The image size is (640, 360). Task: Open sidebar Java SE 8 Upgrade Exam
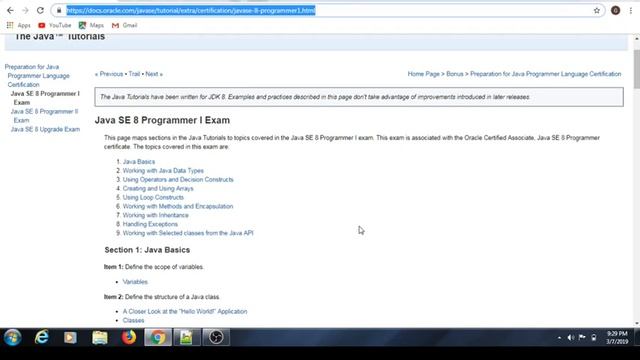coord(45,129)
